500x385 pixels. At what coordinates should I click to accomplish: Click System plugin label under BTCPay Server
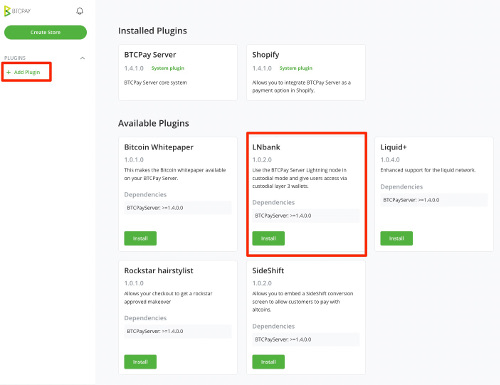click(x=168, y=68)
